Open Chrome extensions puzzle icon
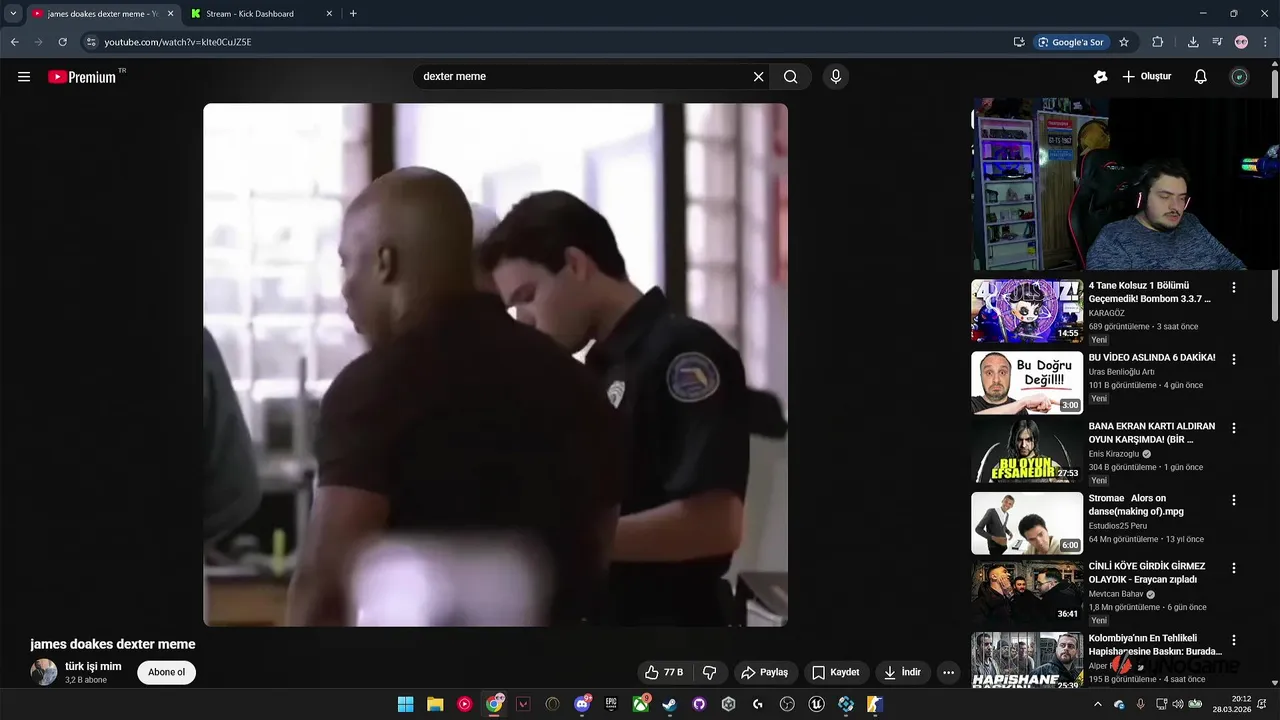Viewport: 1280px width, 720px height. [x=1158, y=42]
